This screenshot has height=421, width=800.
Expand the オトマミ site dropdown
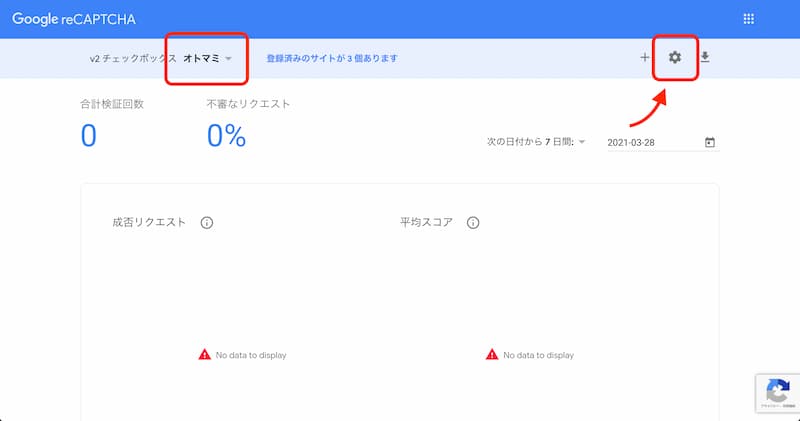208,58
